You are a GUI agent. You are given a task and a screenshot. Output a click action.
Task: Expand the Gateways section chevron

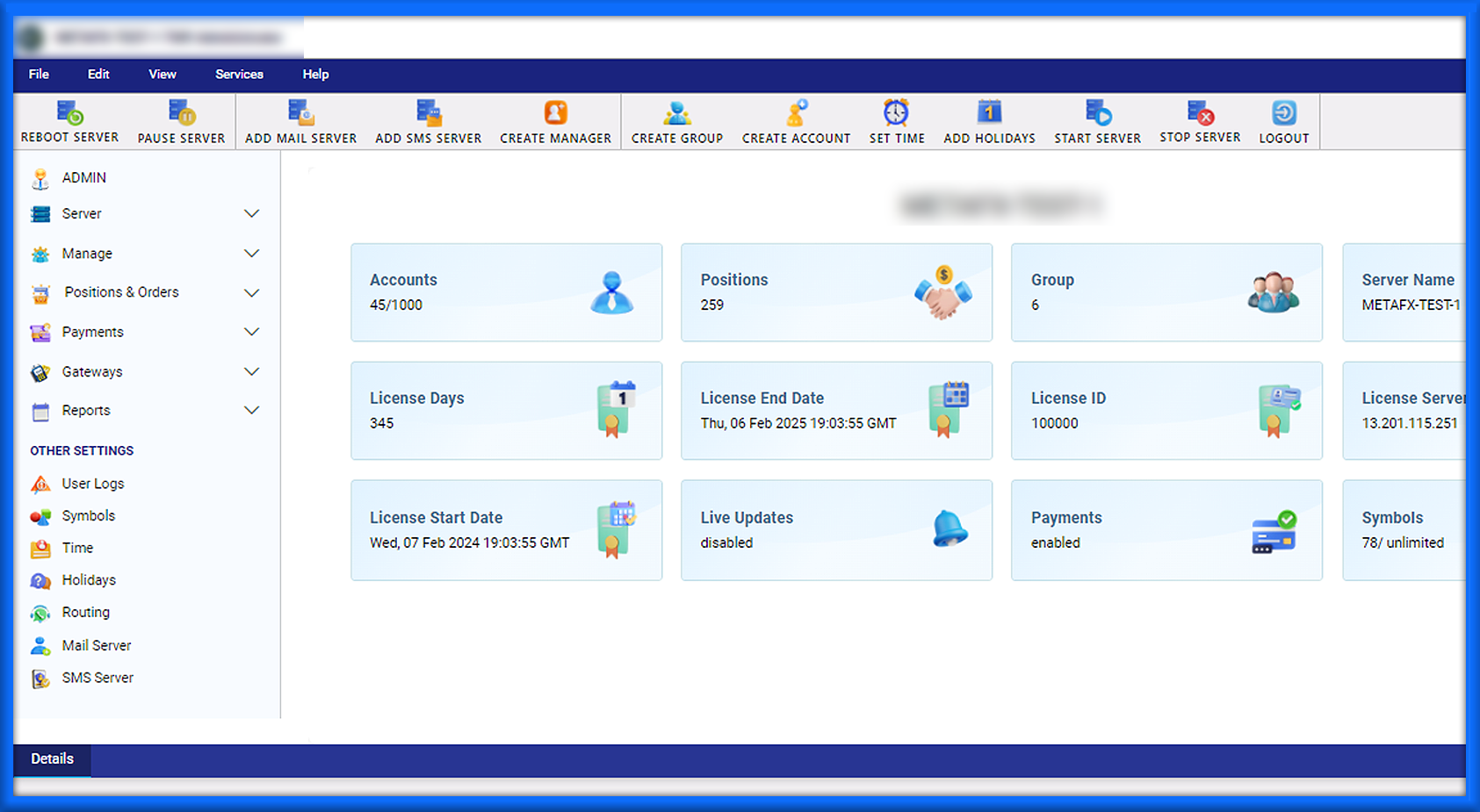[x=251, y=372]
